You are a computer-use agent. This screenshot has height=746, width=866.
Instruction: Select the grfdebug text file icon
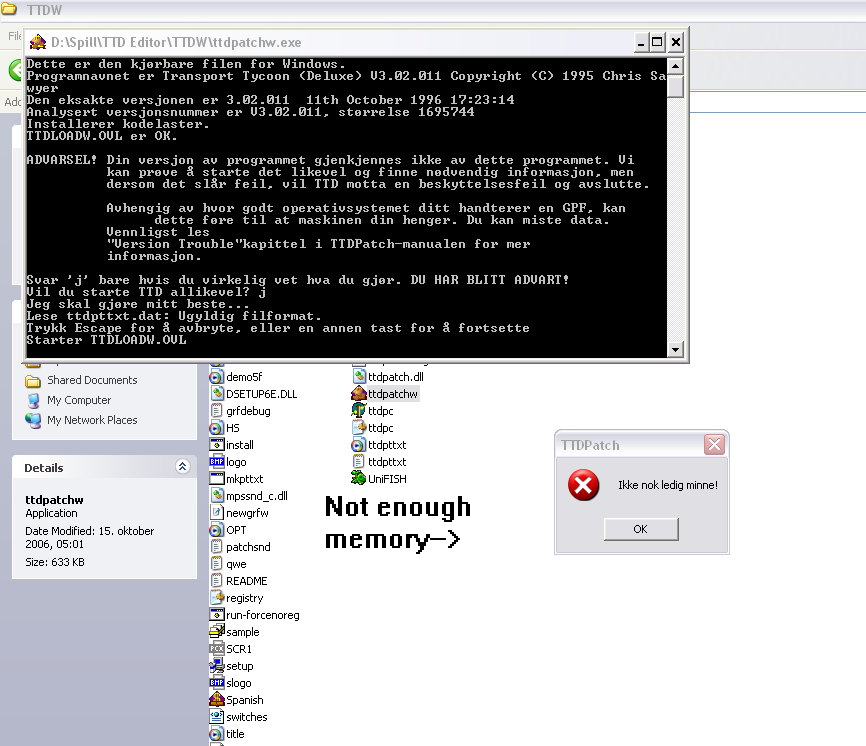pos(216,411)
